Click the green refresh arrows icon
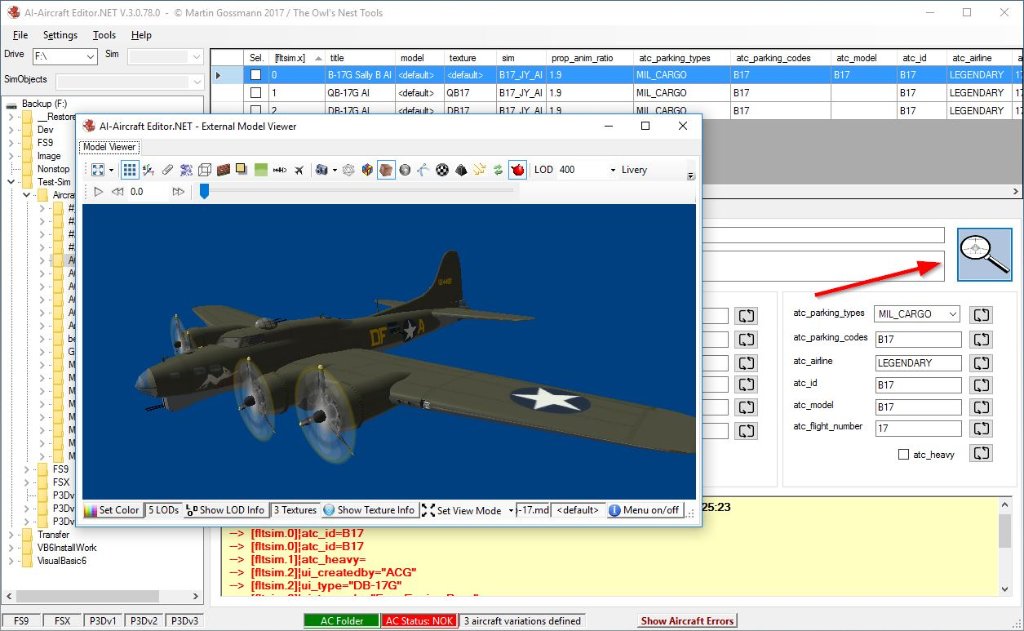The image size is (1024, 631). click(498, 170)
